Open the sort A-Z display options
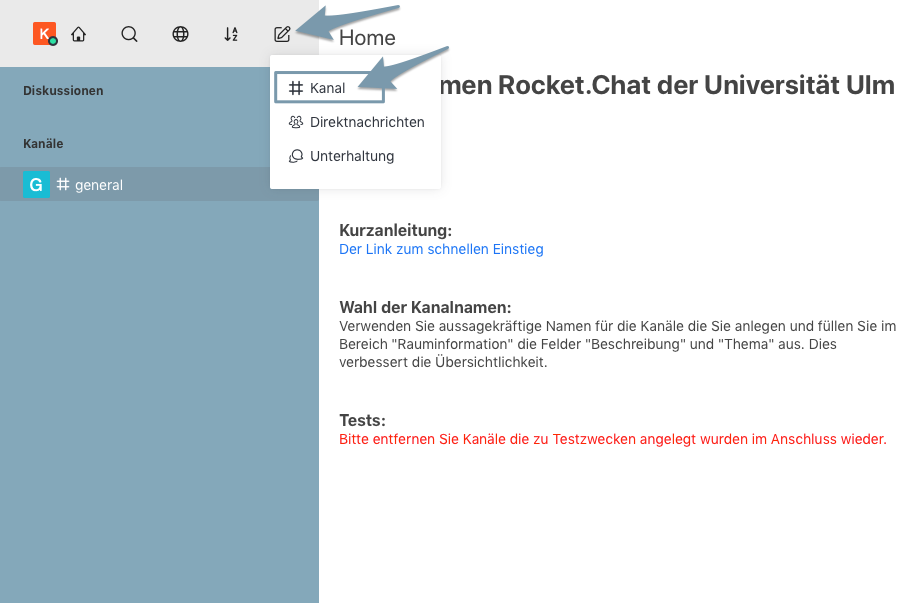The image size is (918, 603). coord(231,35)
